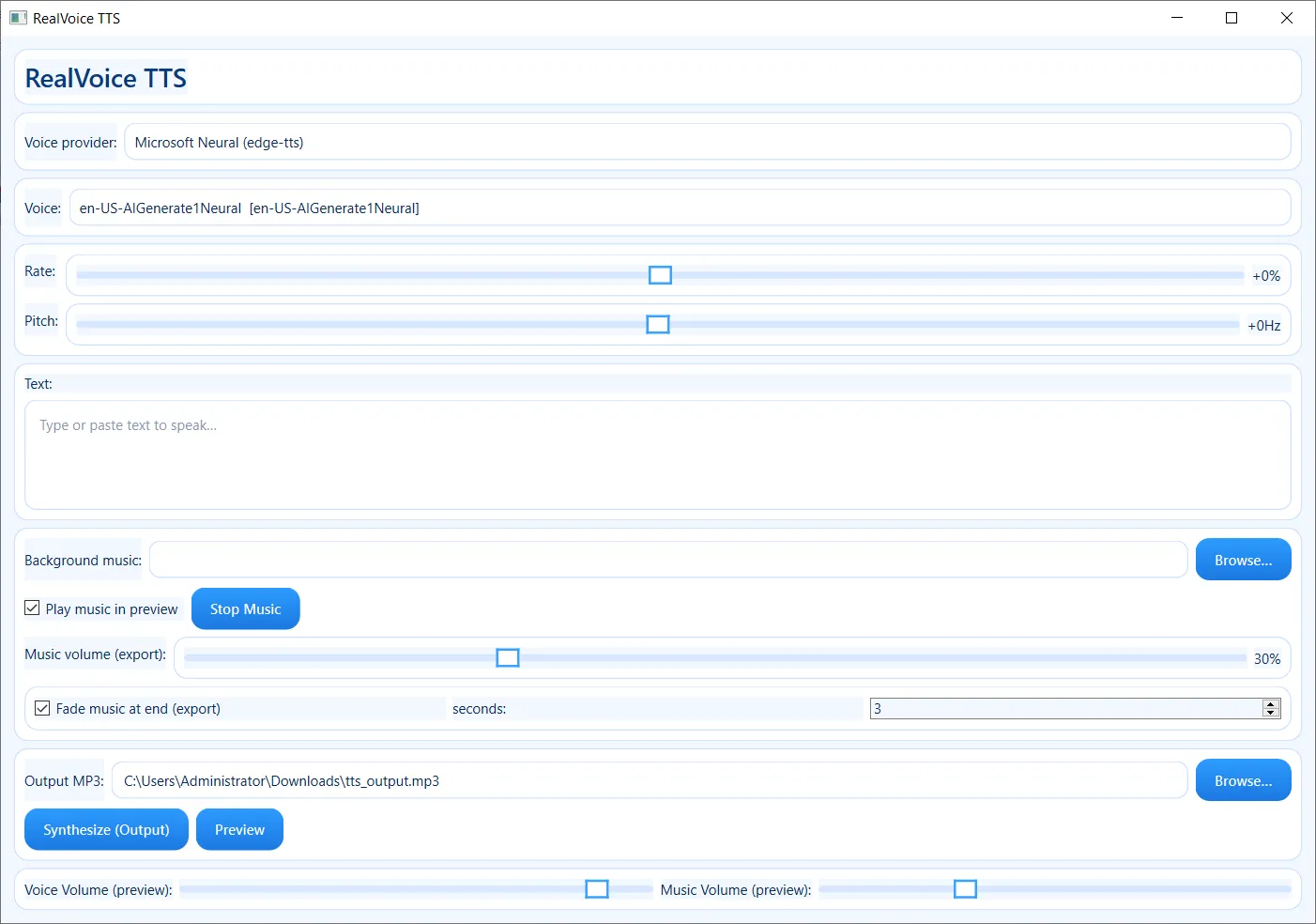
Task: Click the 'Voice Volume (preview):' label
Action: 99,890
